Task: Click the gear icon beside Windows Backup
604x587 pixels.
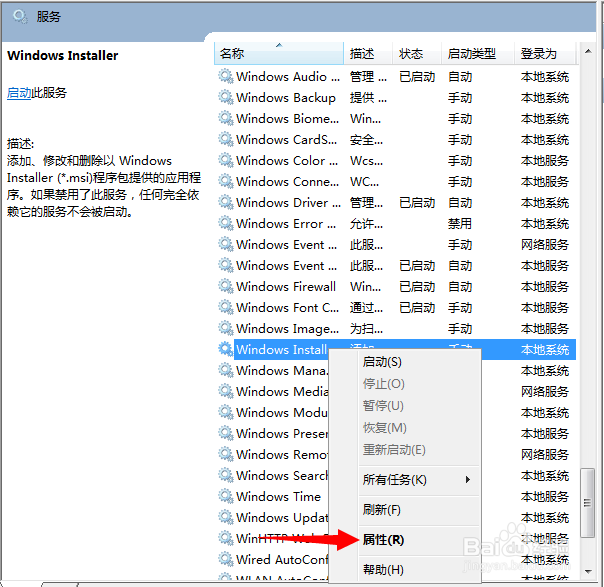Action: [x=226, y=97]
